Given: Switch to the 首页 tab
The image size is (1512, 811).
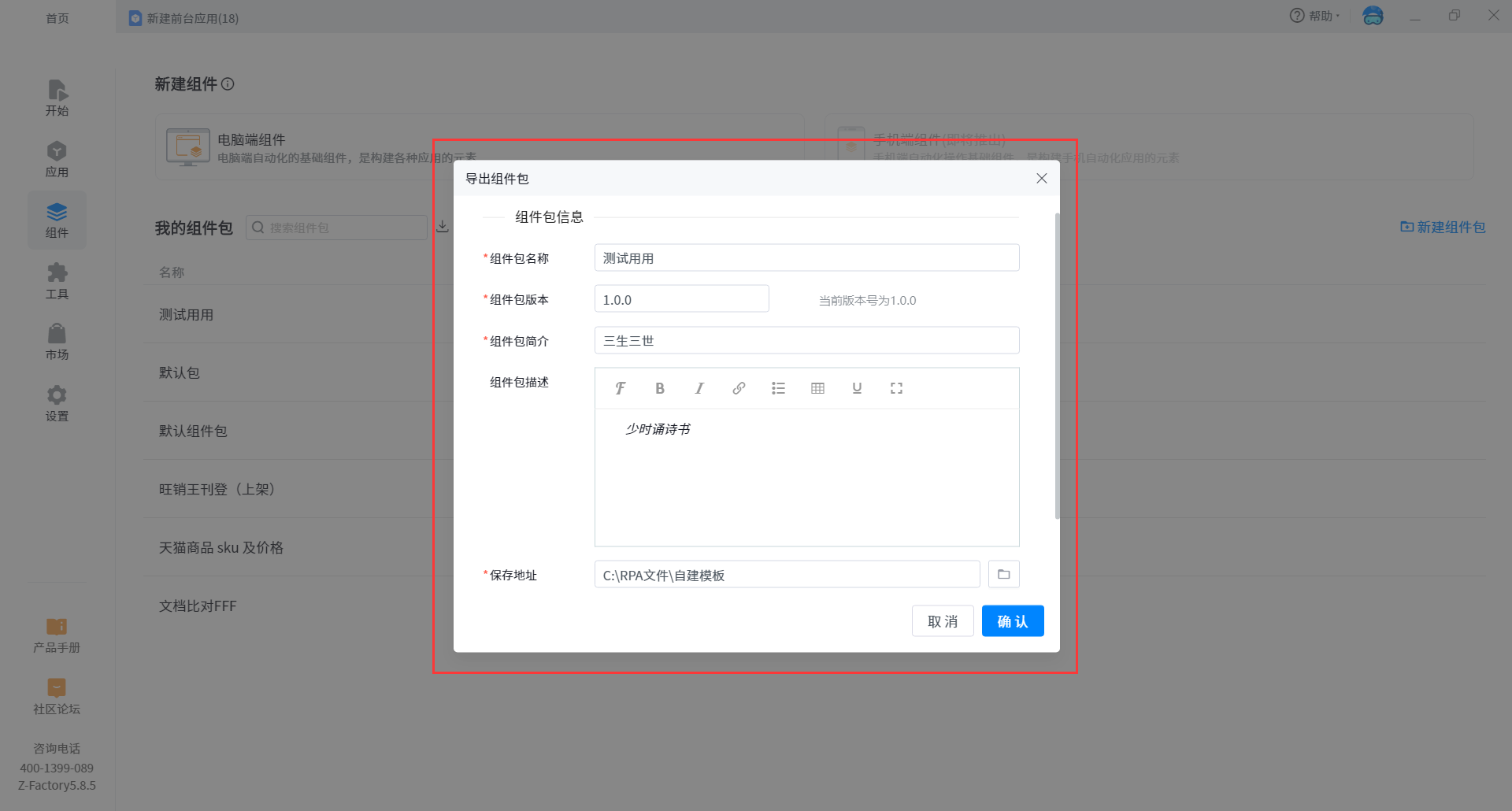Looking at the screenshot, I should (57, 18).
